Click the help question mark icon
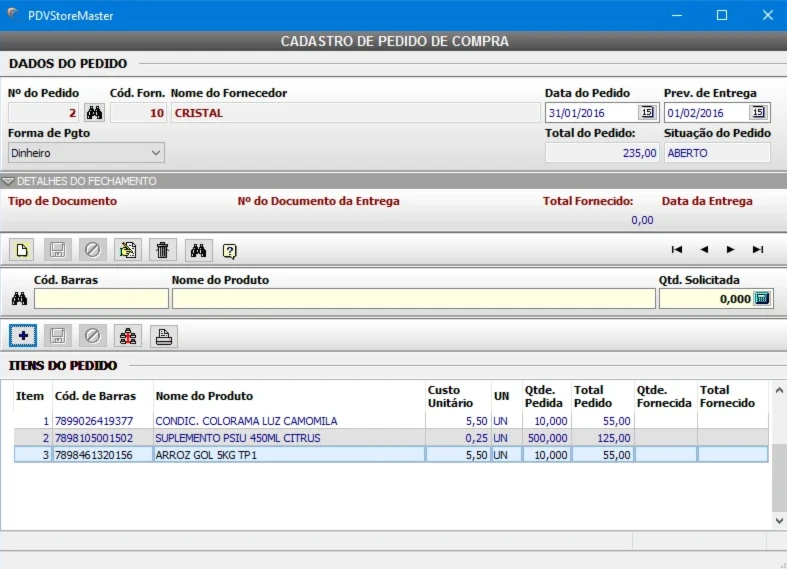The image size is (787, 569). [x=230, y=250]
